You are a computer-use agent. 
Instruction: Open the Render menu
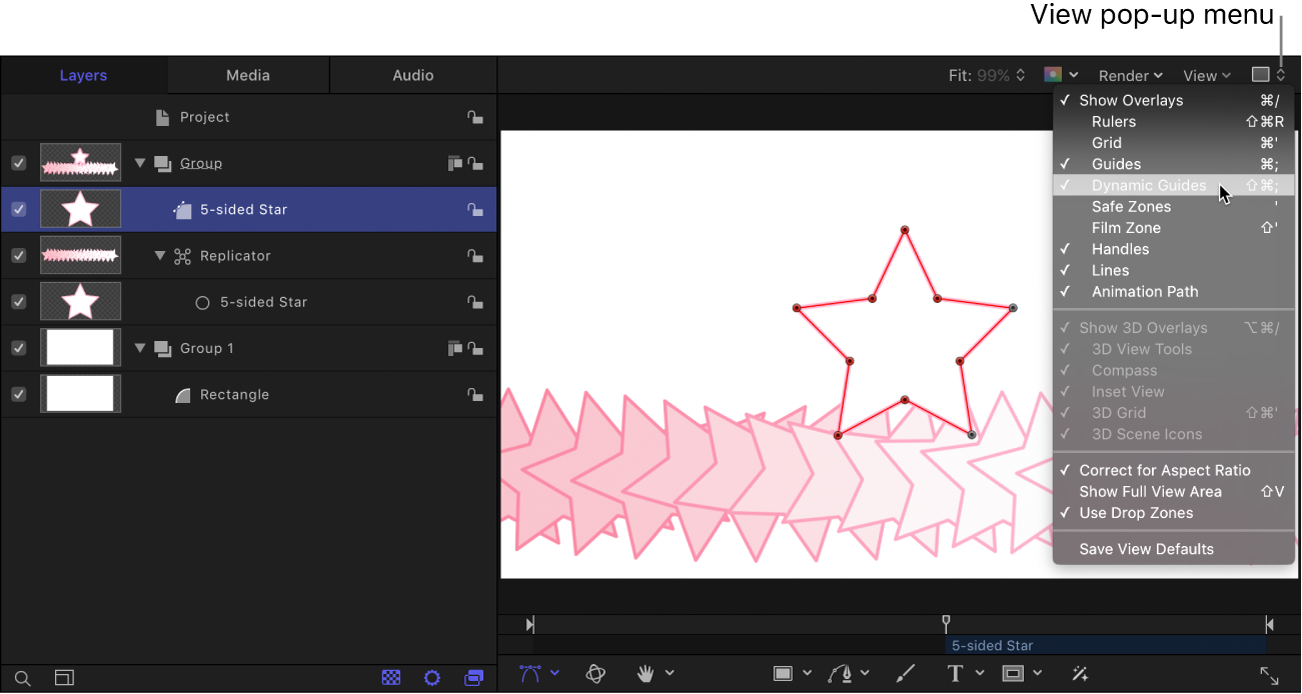point(1129,74)
